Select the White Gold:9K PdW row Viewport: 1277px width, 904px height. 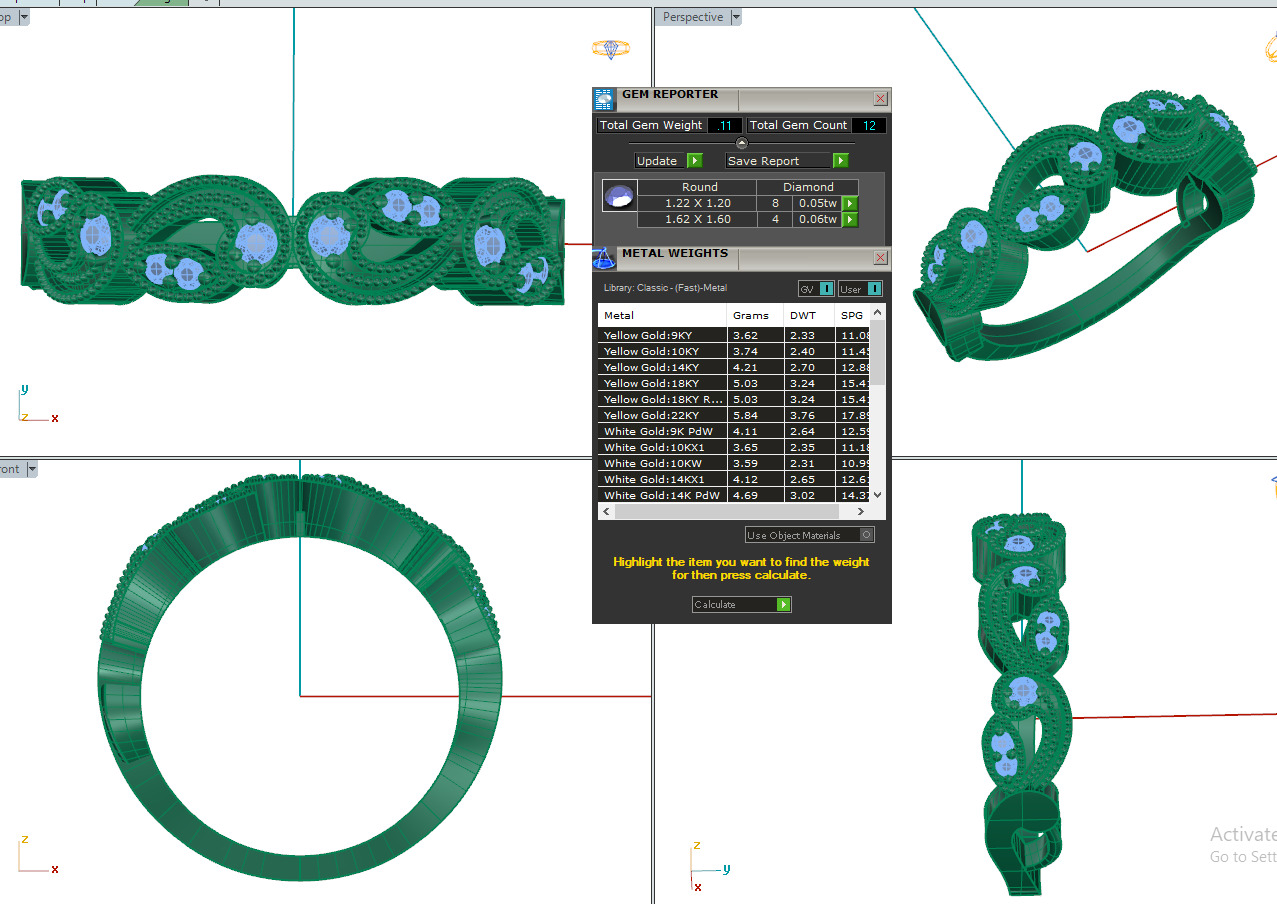point(734,431)
